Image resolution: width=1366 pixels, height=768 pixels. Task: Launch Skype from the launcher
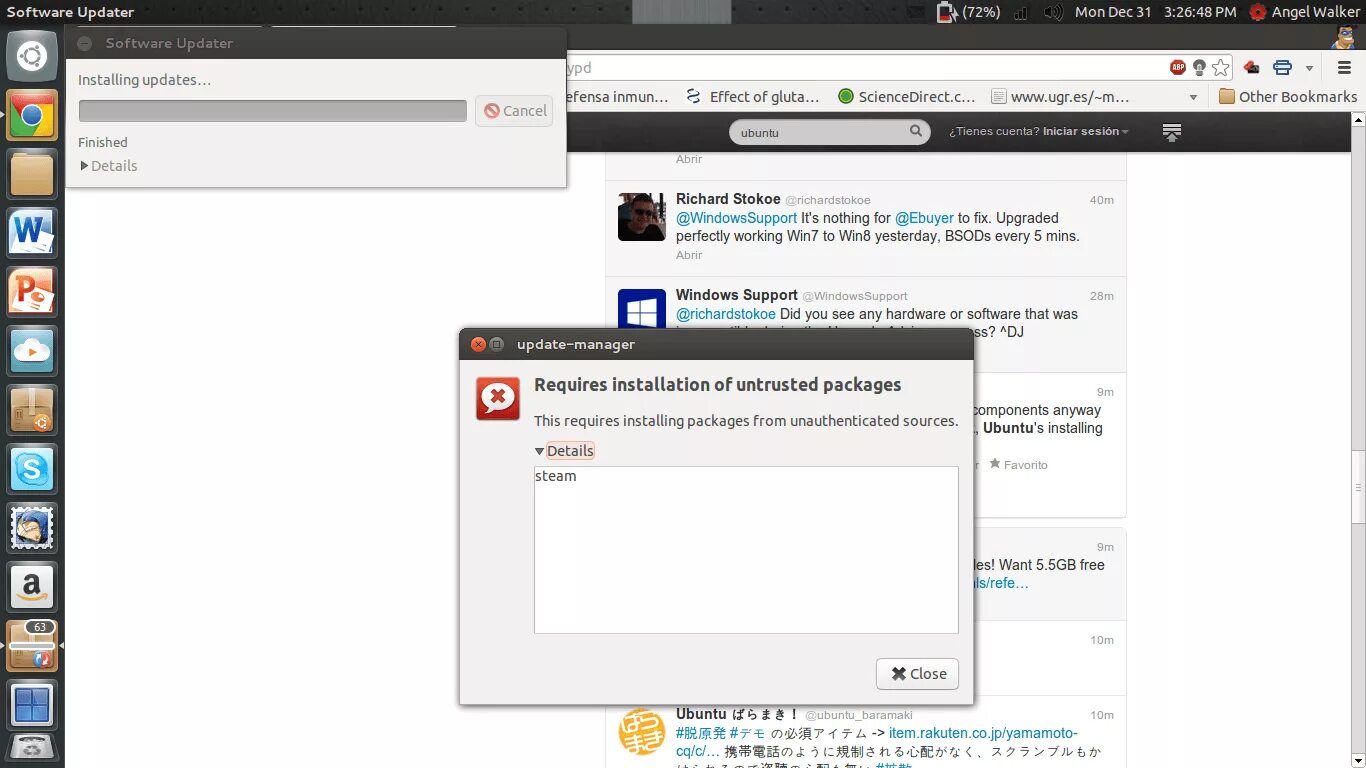click(32, 469)
